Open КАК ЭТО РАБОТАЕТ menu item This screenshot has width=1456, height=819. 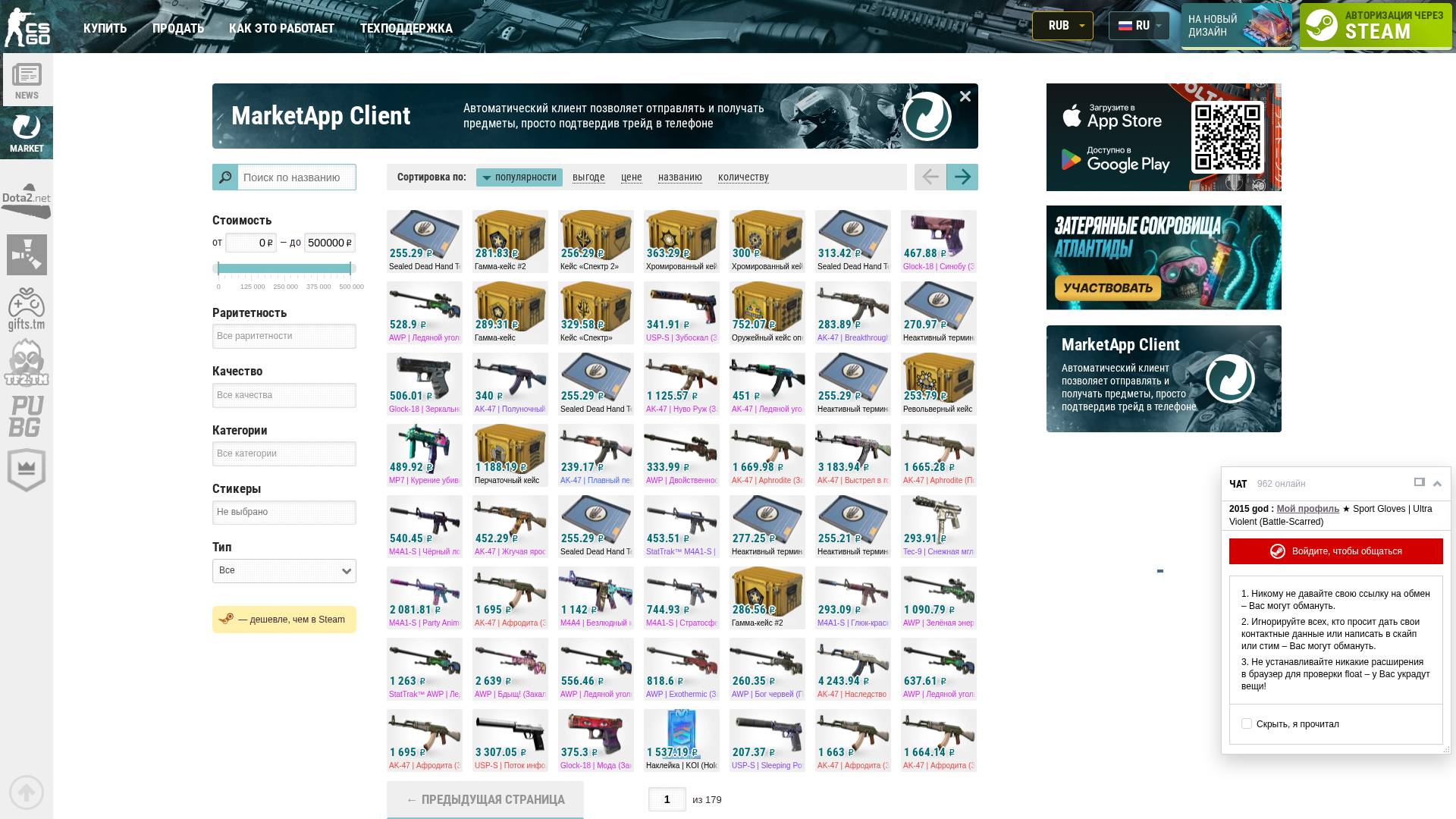pos(281,28)
